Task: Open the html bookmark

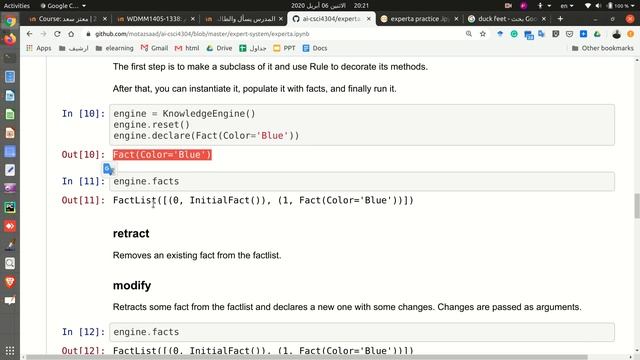Action: coord(187,48)
